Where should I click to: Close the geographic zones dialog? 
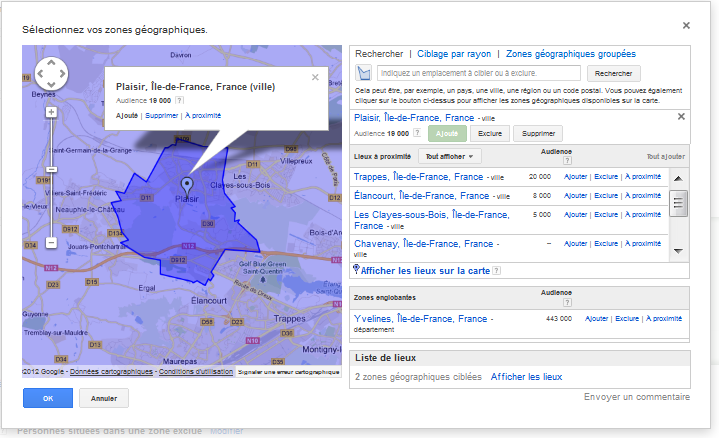tap(686, 25)
